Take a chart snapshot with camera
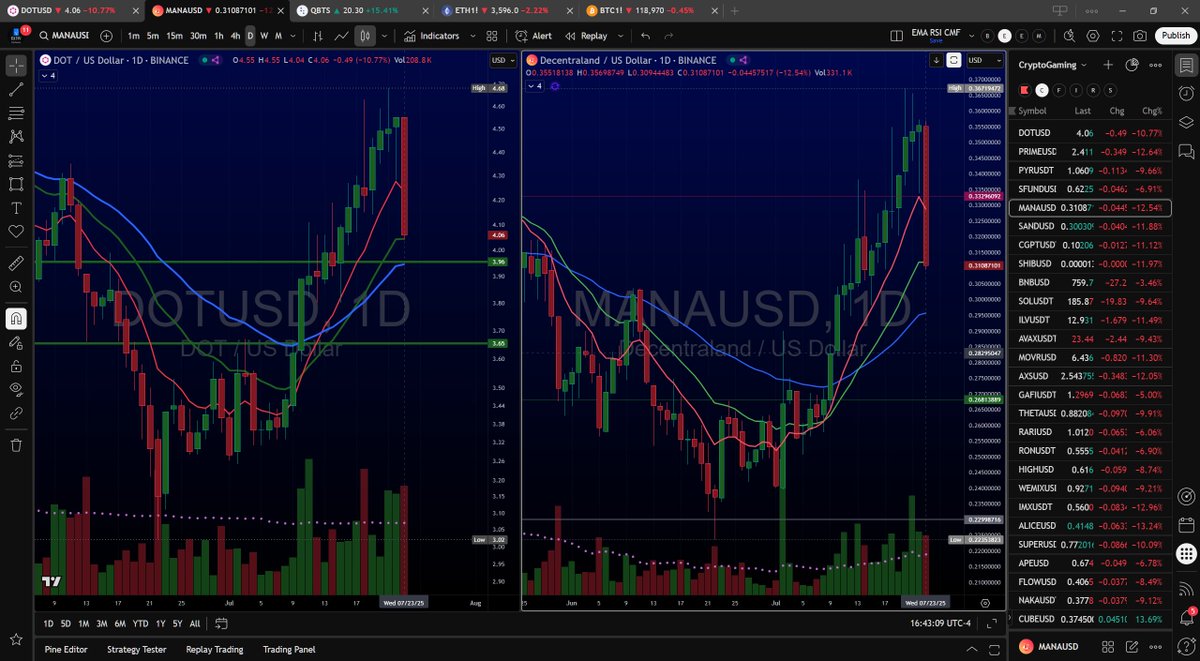The image size is (1200, 661). coord(1139,36)
